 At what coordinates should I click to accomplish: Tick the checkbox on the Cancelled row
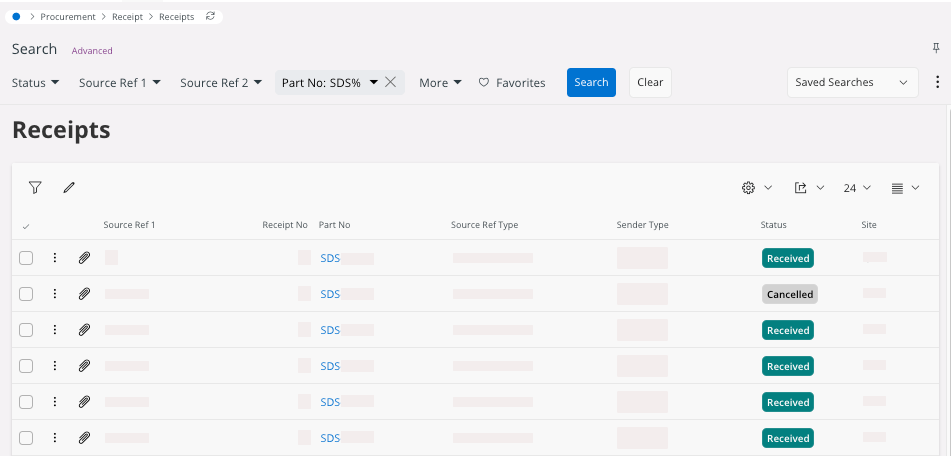[26, 294]
